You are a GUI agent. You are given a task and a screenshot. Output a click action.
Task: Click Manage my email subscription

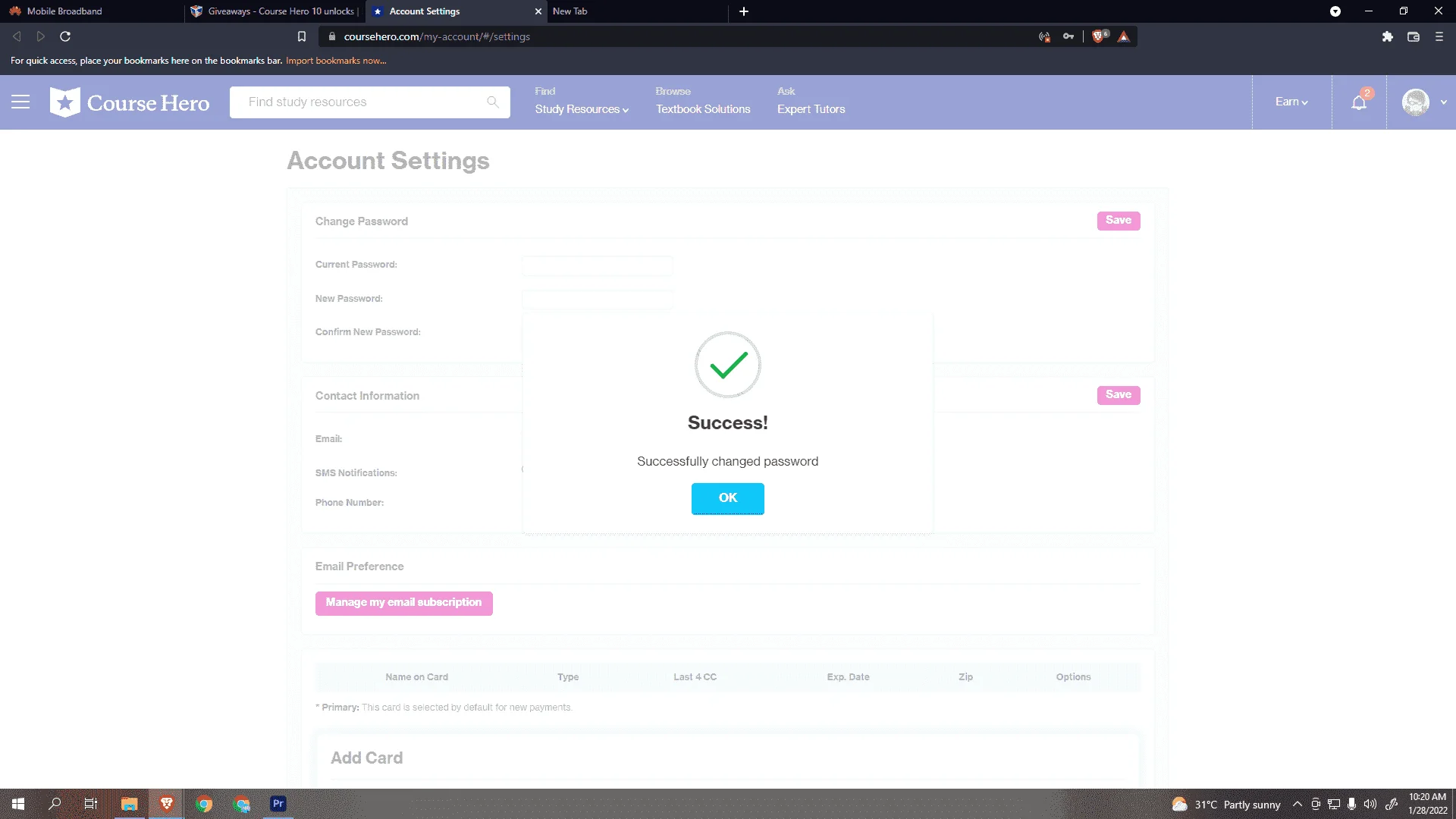point(404,603)
